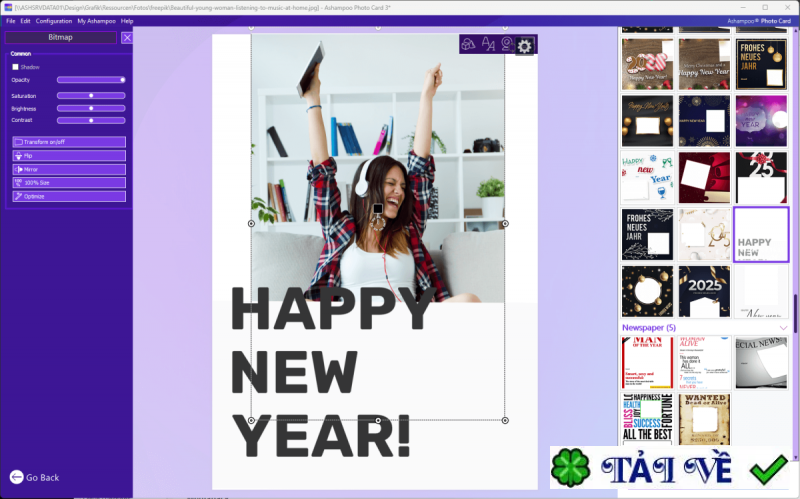Viewport: 800px width, 499px height.
Task: Adjust the Saturation slider
Action: 91,95
